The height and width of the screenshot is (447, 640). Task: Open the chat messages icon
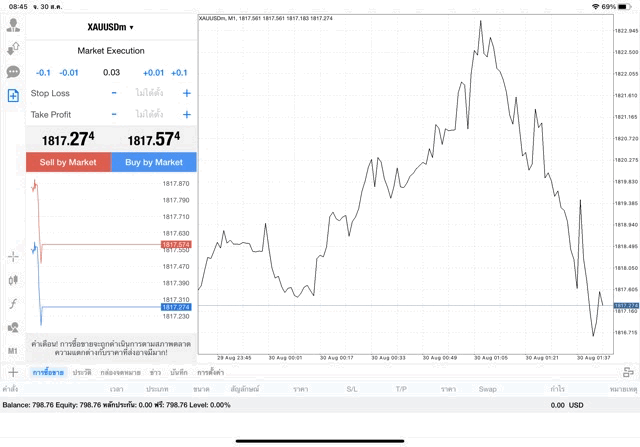[x=13, y=72]
